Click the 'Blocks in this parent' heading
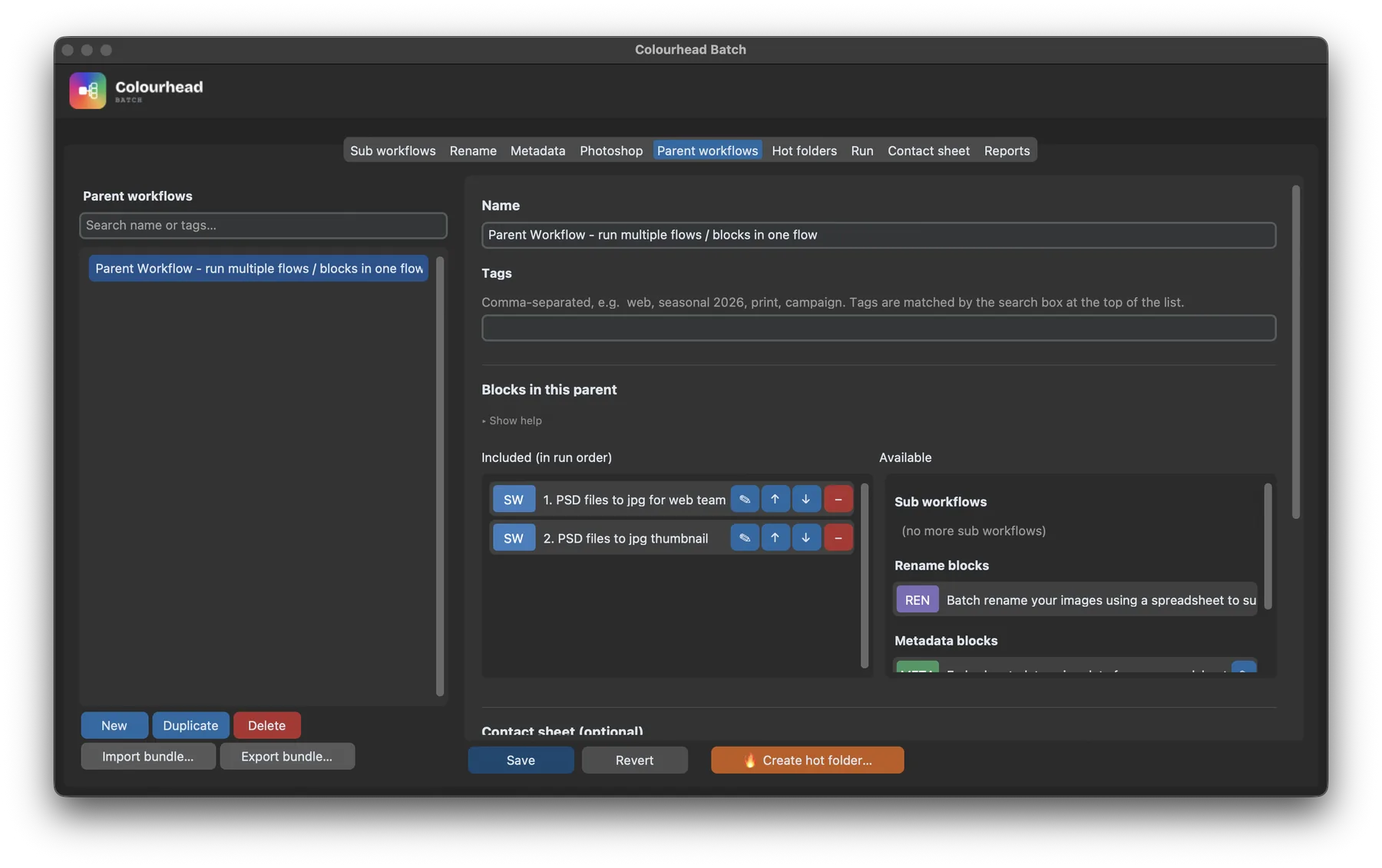Image resolution: width=1382 pixels, height=868 pixels. click(x=549, y=389)
